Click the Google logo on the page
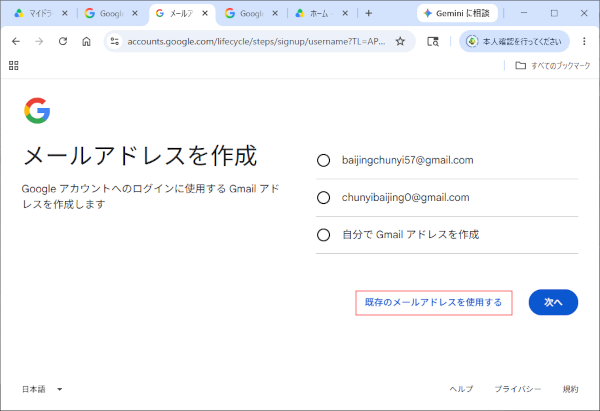The width and height of the screenshot is (600, 411). tap(37, 111)
